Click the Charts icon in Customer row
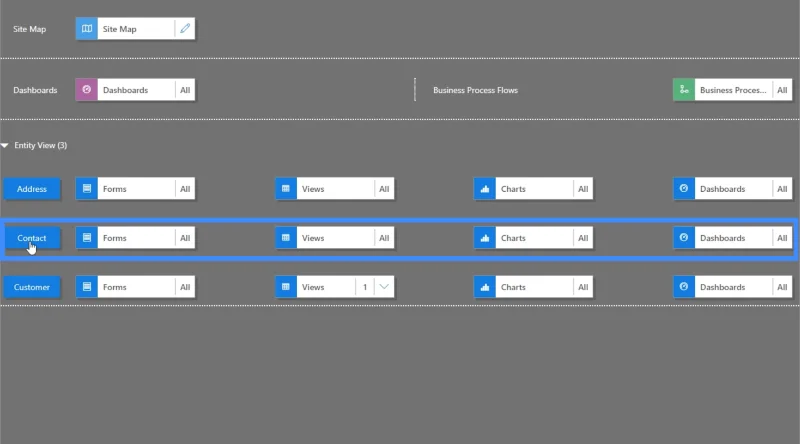 click(x=485, y=287)
